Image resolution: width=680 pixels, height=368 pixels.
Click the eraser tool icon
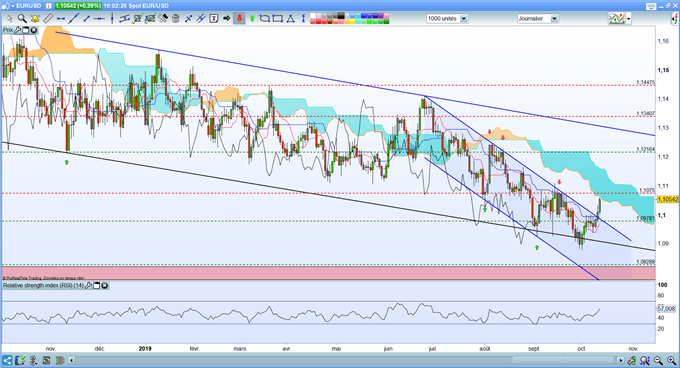[163, 19]
